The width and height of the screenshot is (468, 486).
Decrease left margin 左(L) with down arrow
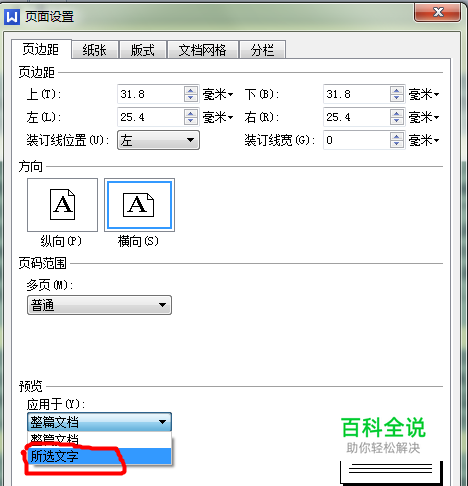click(x=191, y=121)
